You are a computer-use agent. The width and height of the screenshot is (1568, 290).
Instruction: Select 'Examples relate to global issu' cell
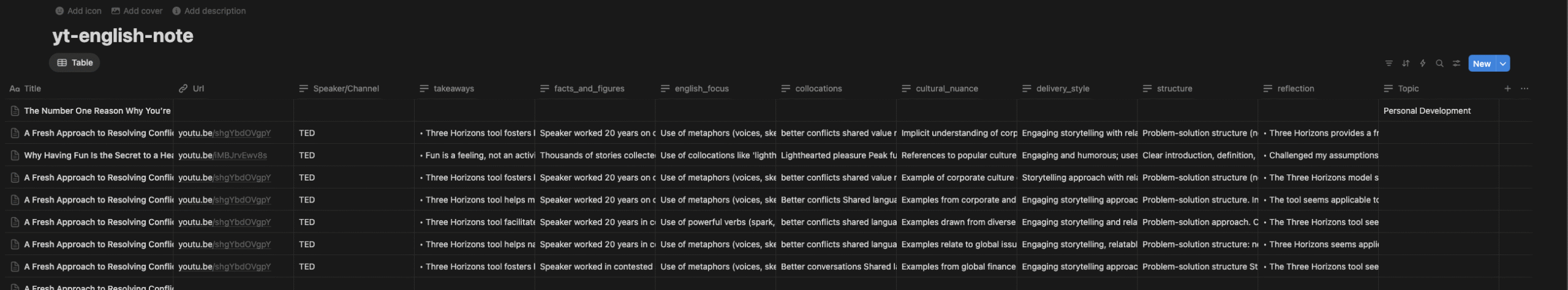pyautogui.click(x=957, y=244)
